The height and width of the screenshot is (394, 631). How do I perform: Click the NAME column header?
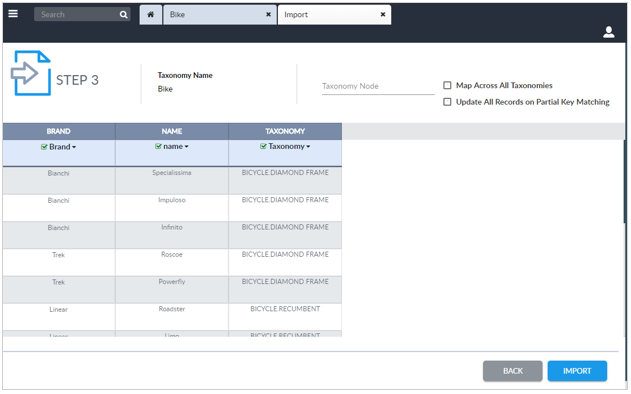pyautogui.click(x=172, y=131)
